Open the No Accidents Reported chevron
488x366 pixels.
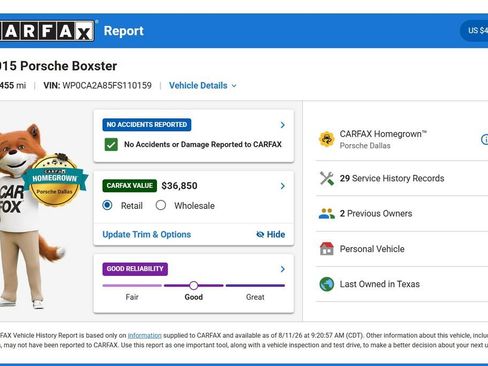coord(283,125)
